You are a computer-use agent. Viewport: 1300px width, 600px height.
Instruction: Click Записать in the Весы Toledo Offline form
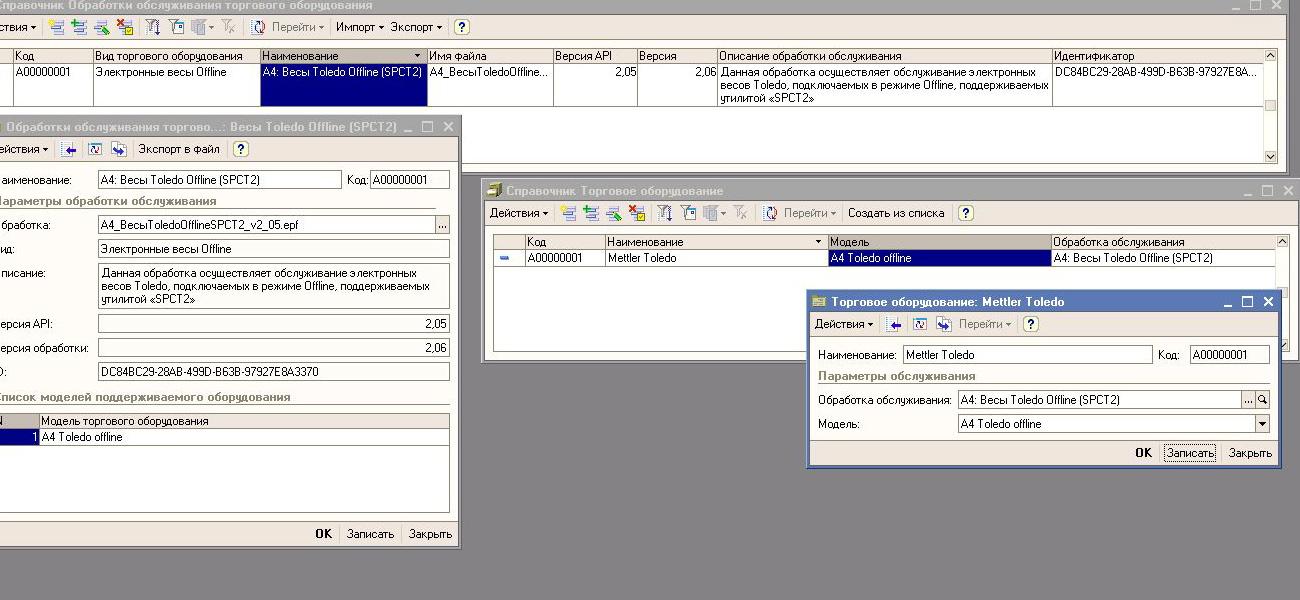pos(370,534)
